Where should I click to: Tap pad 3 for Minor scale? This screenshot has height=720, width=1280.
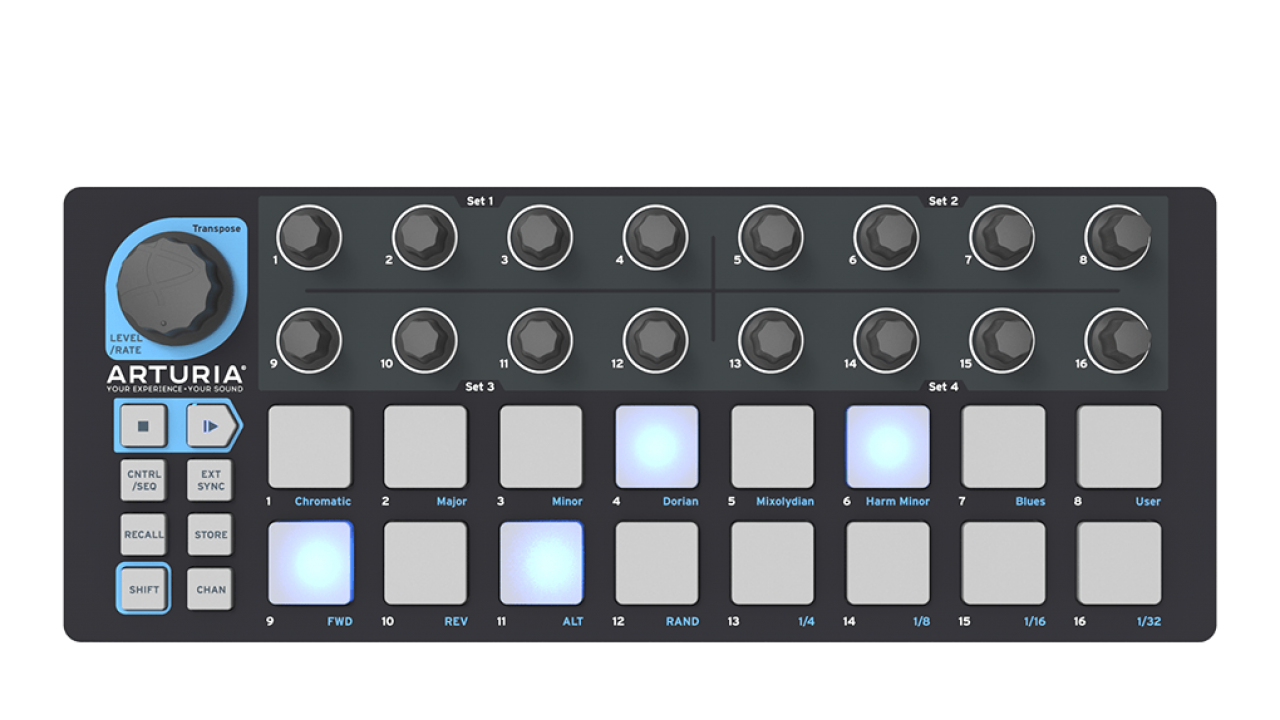coord(541,446)
